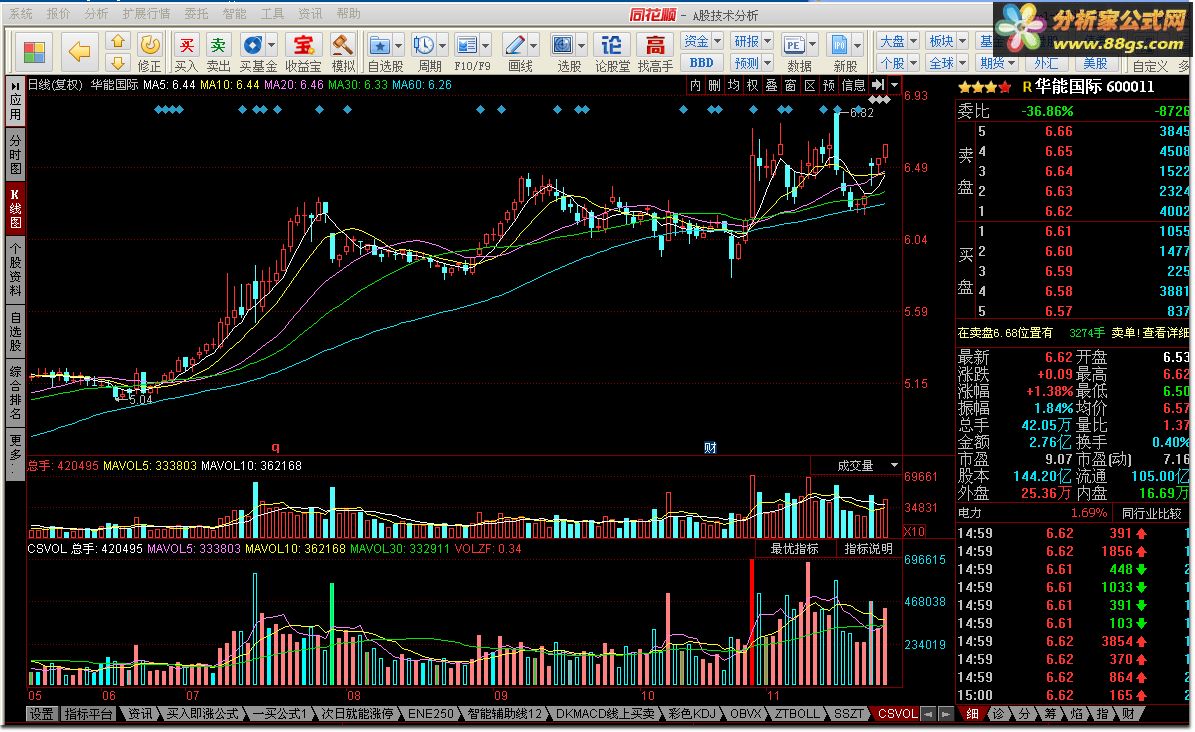Open the 委托 menu
The height and width of the screenshot is (732, 1195).
[196, 14]
